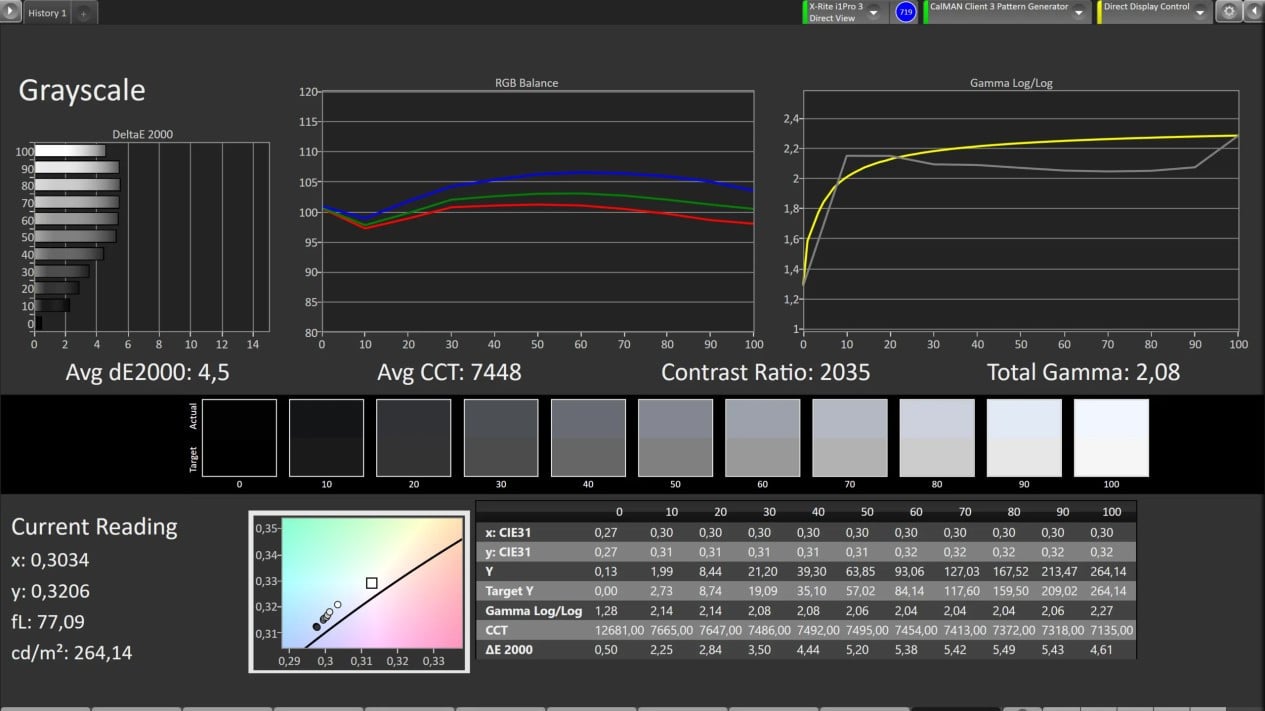The image size is (1265, 711).
Task: Click the collapse arrow at top-right
Action: pos(1253,12)
